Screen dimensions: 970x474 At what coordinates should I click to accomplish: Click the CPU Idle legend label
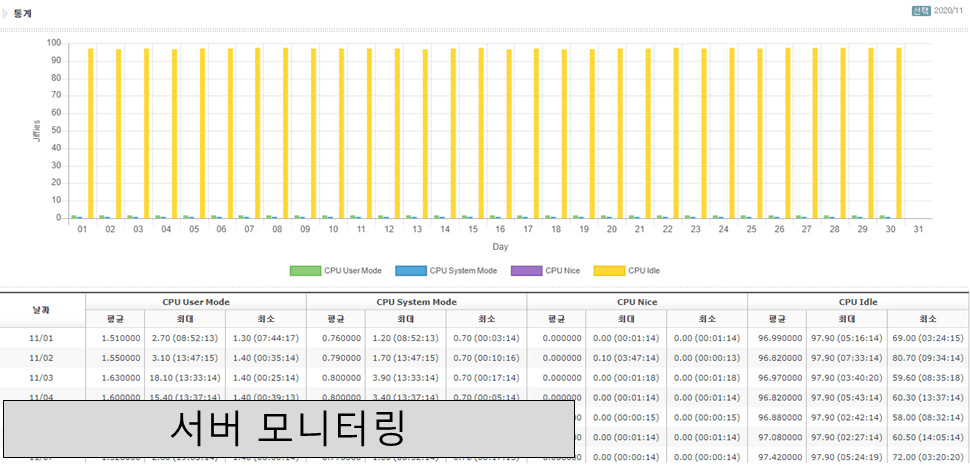643,271
